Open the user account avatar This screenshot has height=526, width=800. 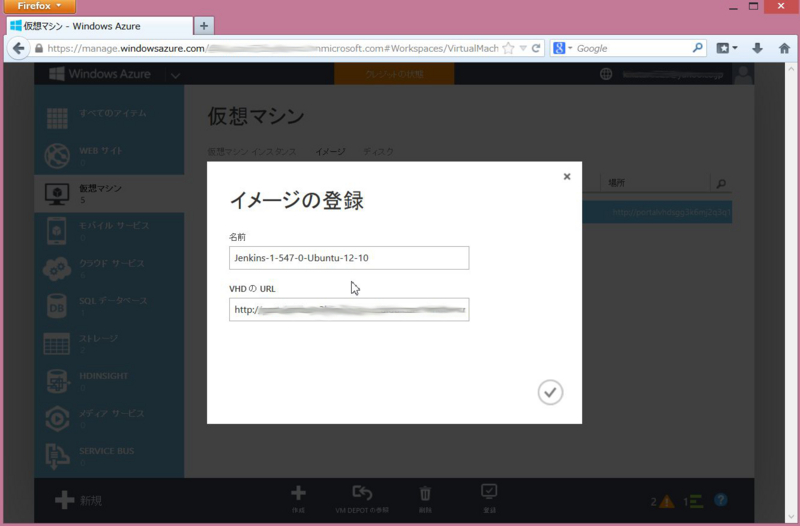click(x=743, y=74)
